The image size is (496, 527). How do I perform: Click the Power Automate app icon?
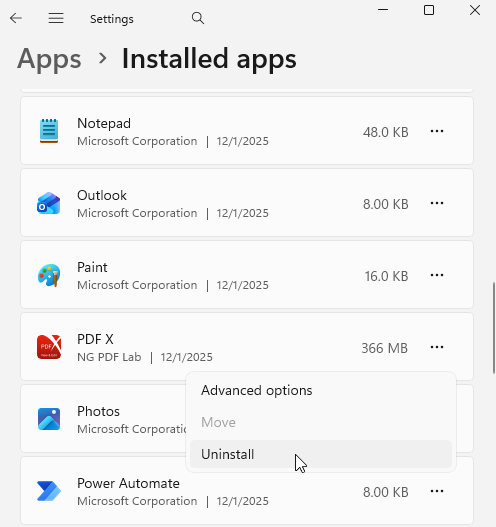click(x=49, y=491)
